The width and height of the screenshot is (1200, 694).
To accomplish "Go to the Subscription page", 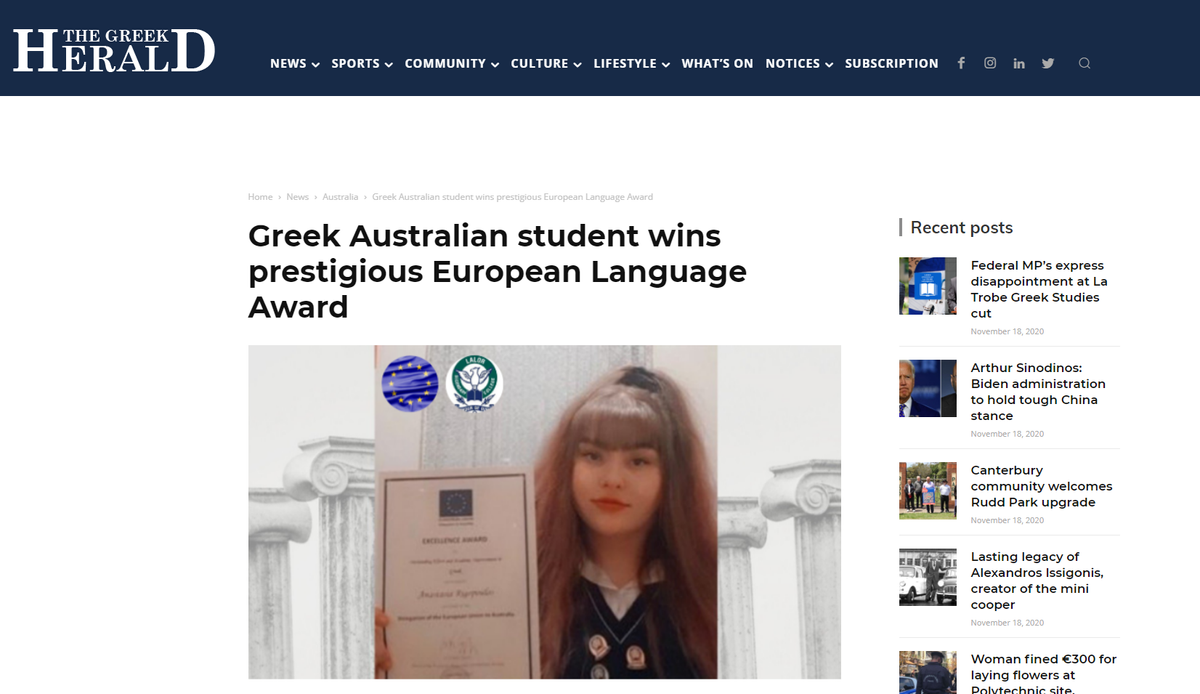I will tap(892, 63).
